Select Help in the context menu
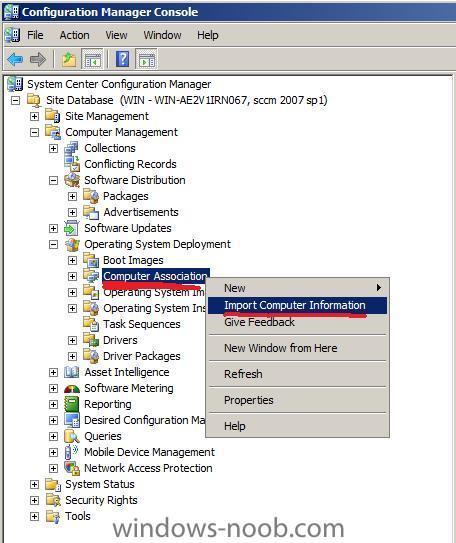456x543 pixels. [x=297, y=426]
